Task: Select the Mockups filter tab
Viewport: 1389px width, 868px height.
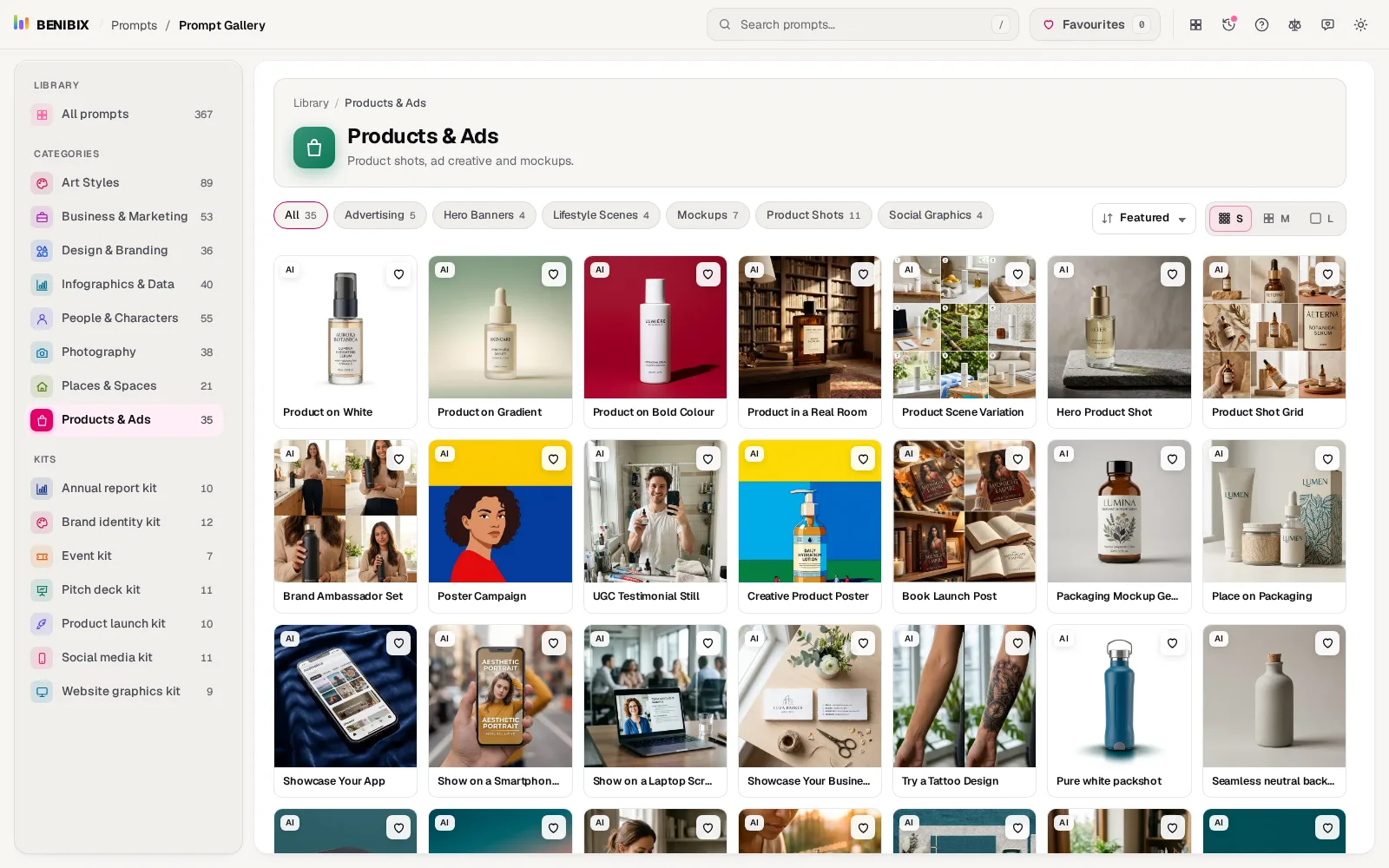Action: pyautogui.click(x=708, y=215)
